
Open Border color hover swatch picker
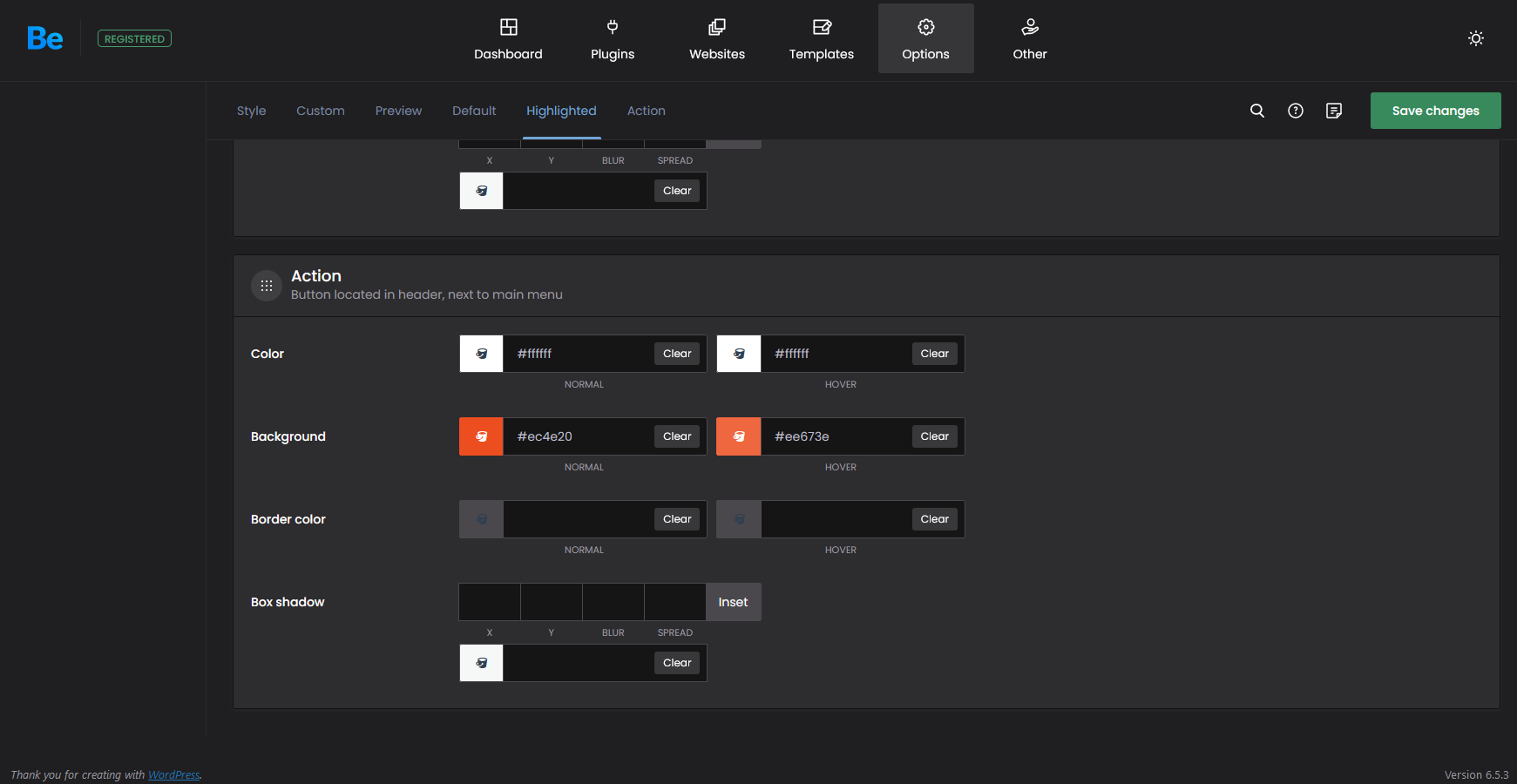click(739, 519)
